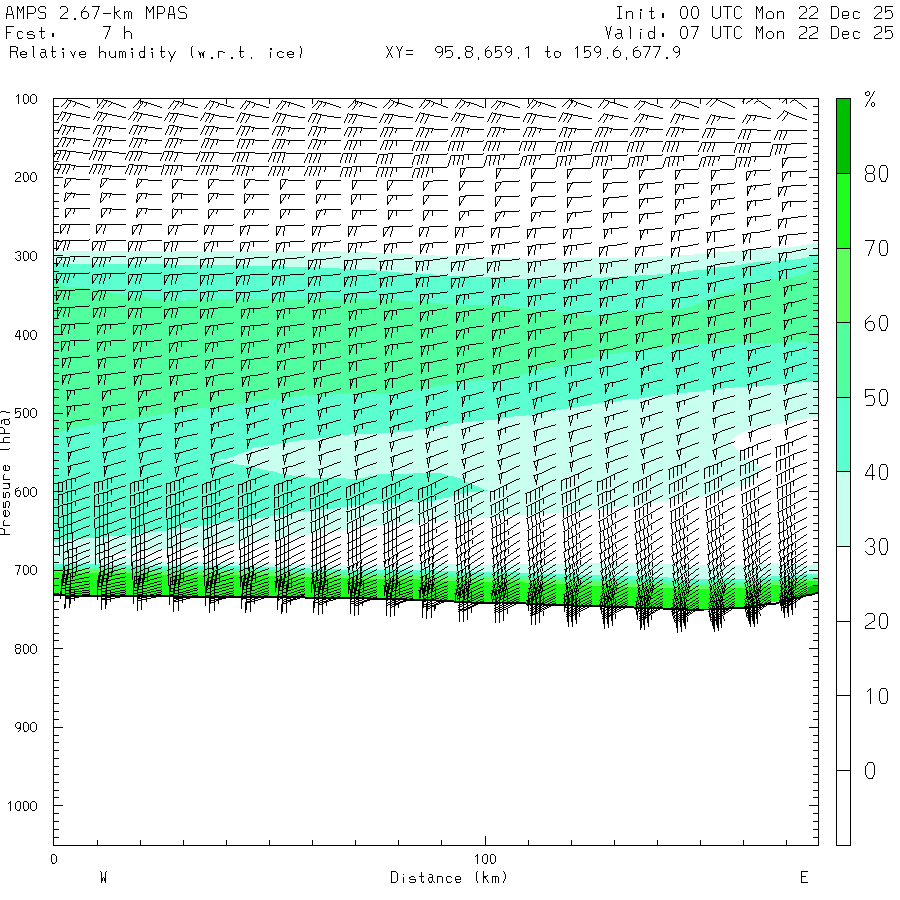
Task: Click the 50 colorbar label
Action: coord(876,398)
